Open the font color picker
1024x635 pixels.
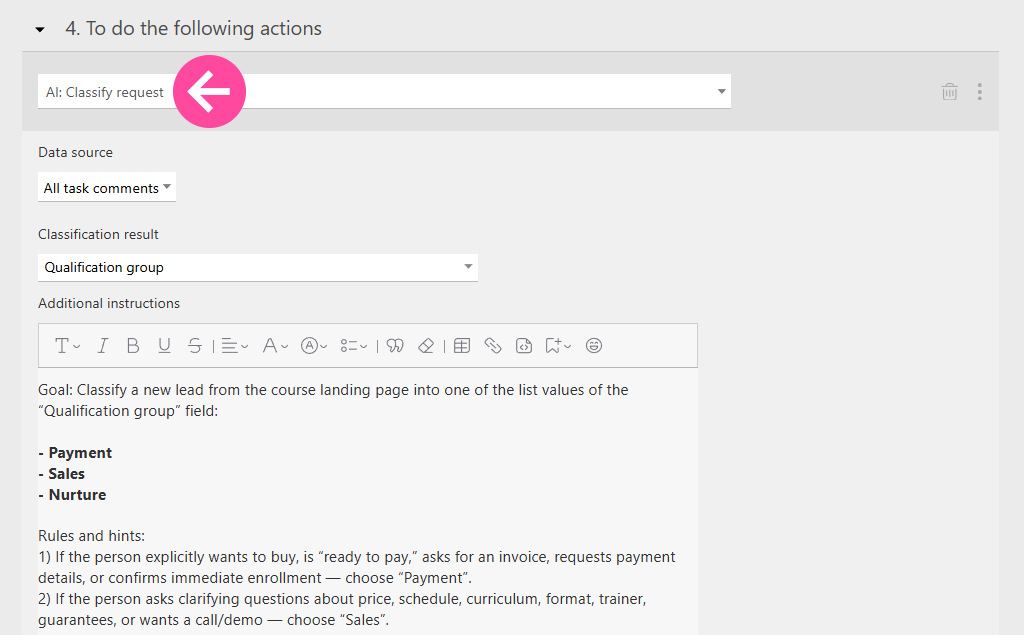point(274,346)
